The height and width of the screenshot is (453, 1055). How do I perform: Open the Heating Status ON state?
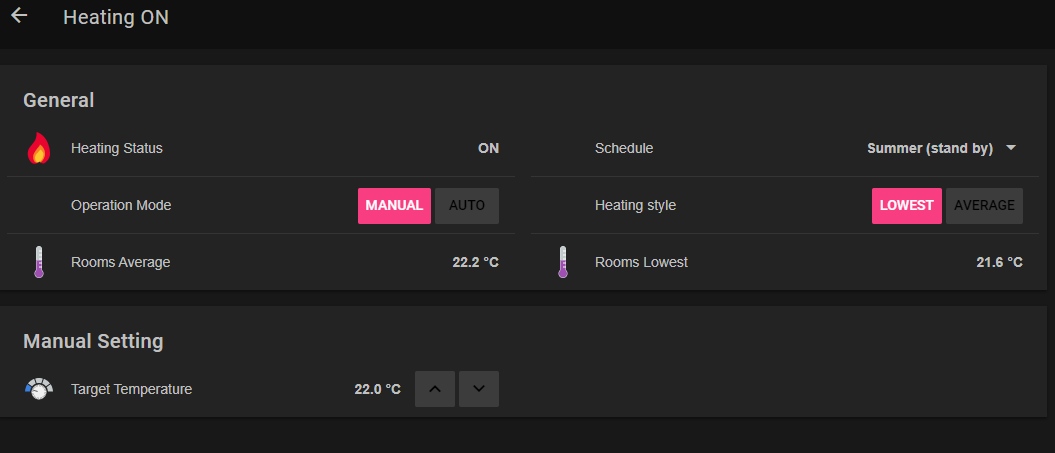click(x=488, y=149)
